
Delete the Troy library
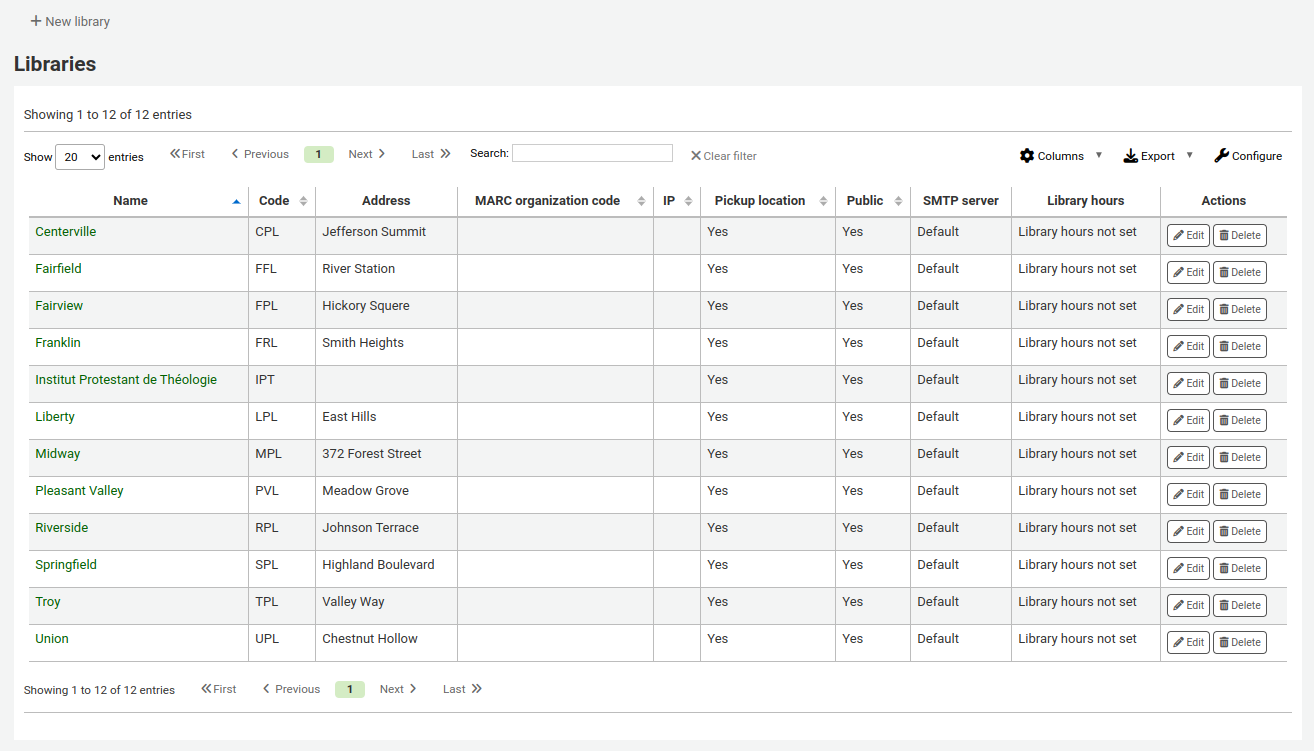pyautogui.click(x=1240, y=606)
